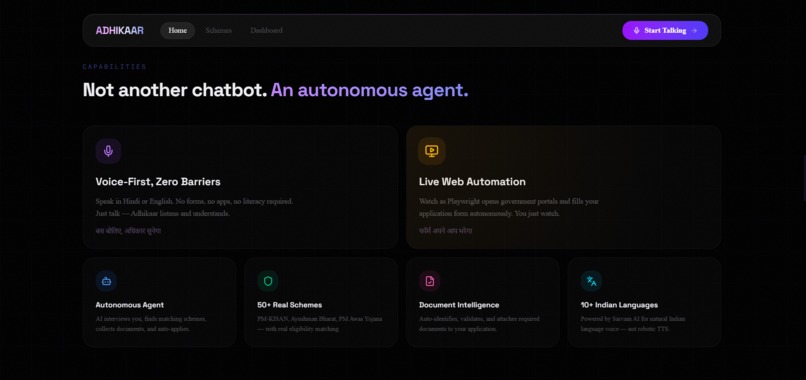Image resolution: width=806 pixels, height=380 pixels.
Task: Select the Live Web Automation heading
Action: click(x=472, y=182)
